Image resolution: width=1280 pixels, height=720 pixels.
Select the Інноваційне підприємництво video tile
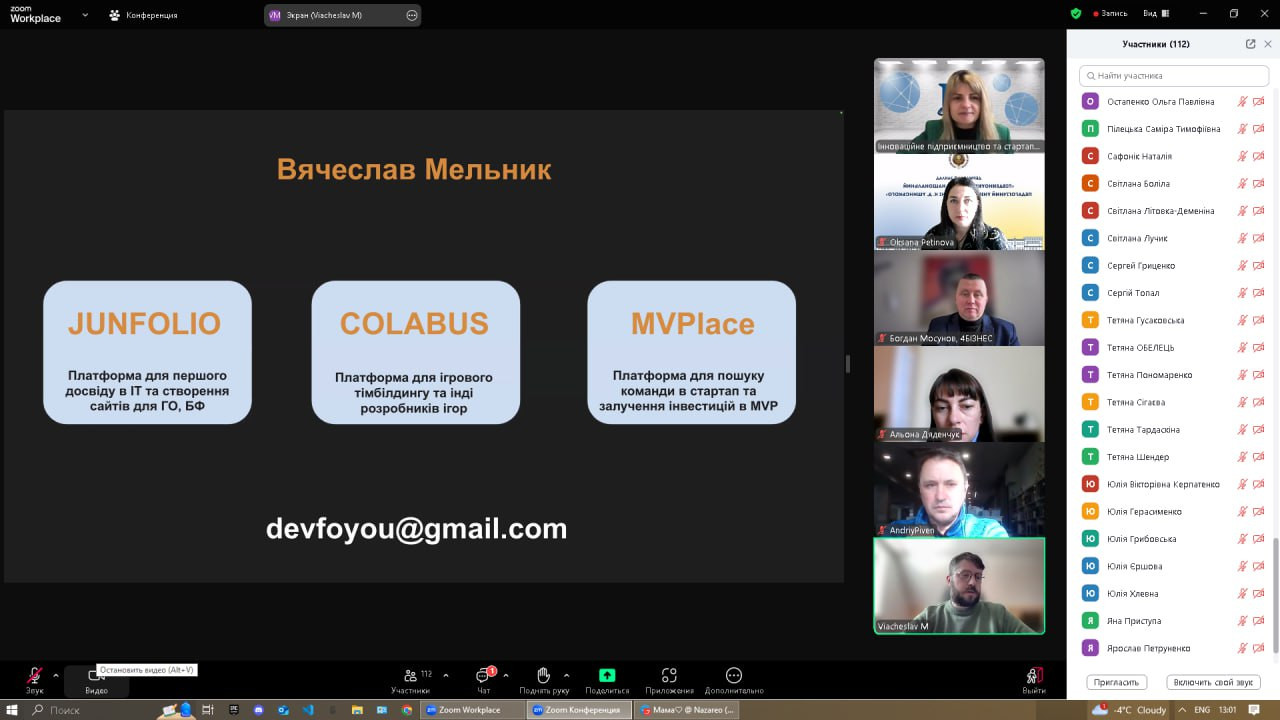tap(959, 106)
